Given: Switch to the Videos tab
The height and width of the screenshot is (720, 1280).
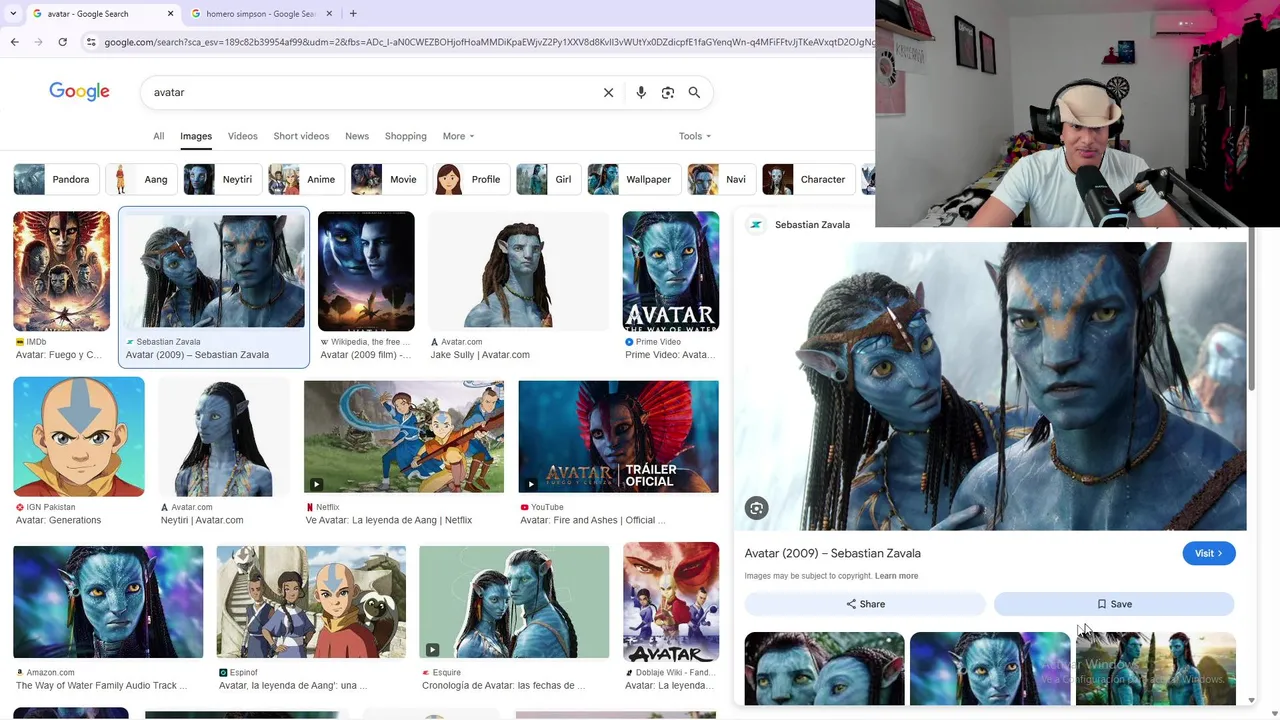Looking at the screenshot, I should (242, 136).
